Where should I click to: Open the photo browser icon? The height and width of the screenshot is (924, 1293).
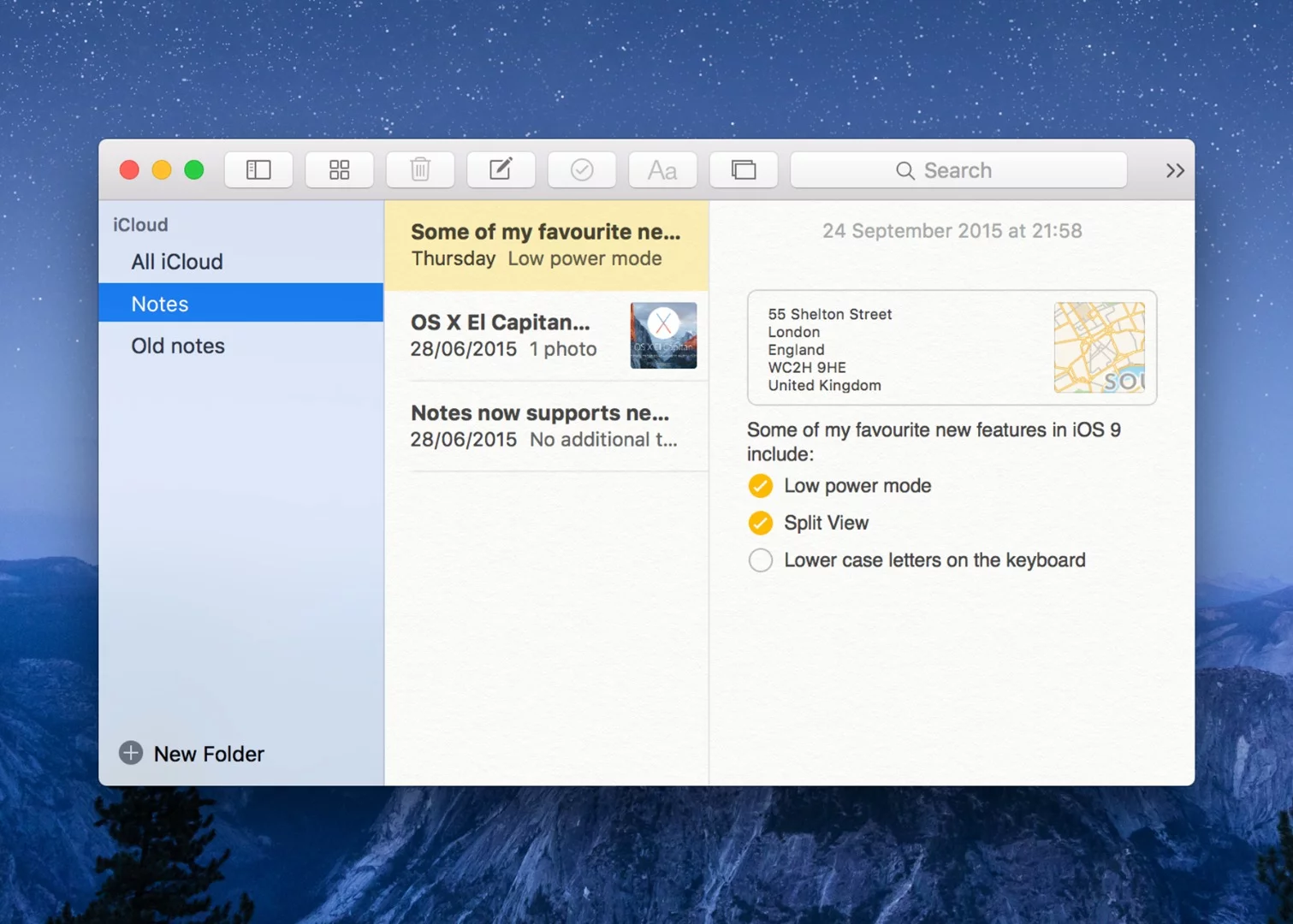click(743, 169)
